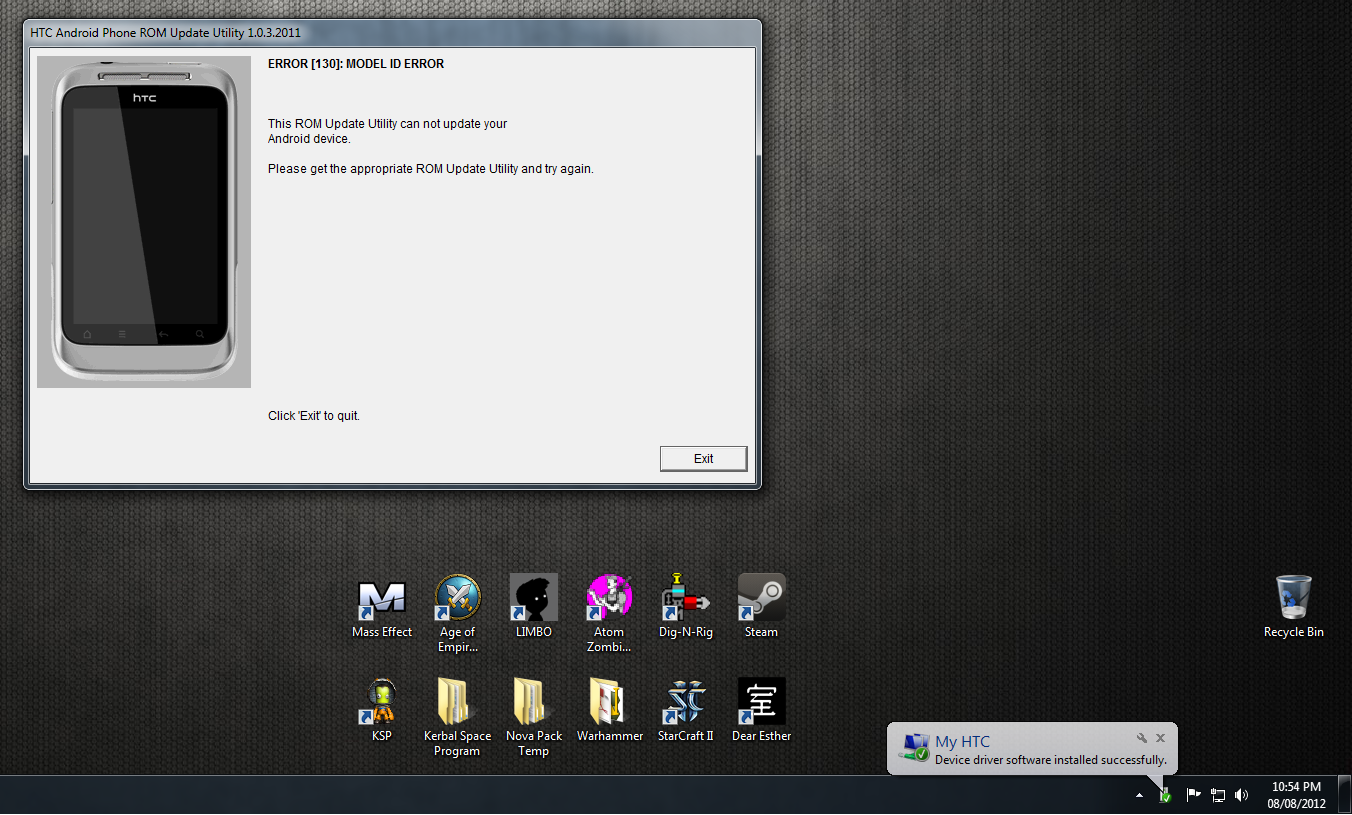Click the StarCraft II shortcut
Screen dimensions: 1352x815
685,703
